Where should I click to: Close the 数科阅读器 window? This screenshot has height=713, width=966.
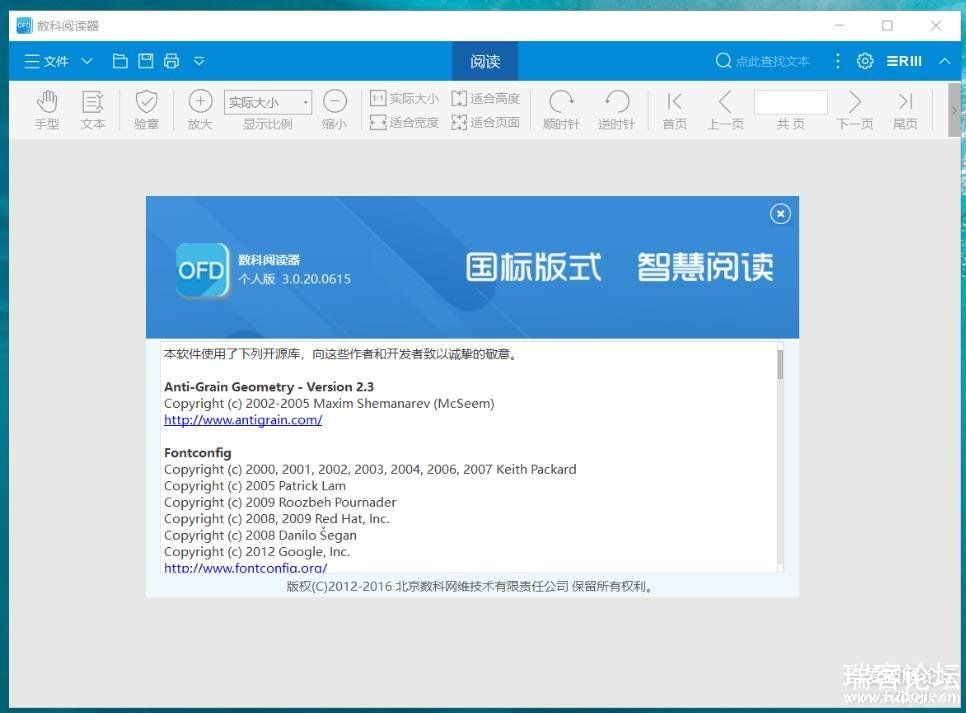pyautogui.click(x=936, y=25)
